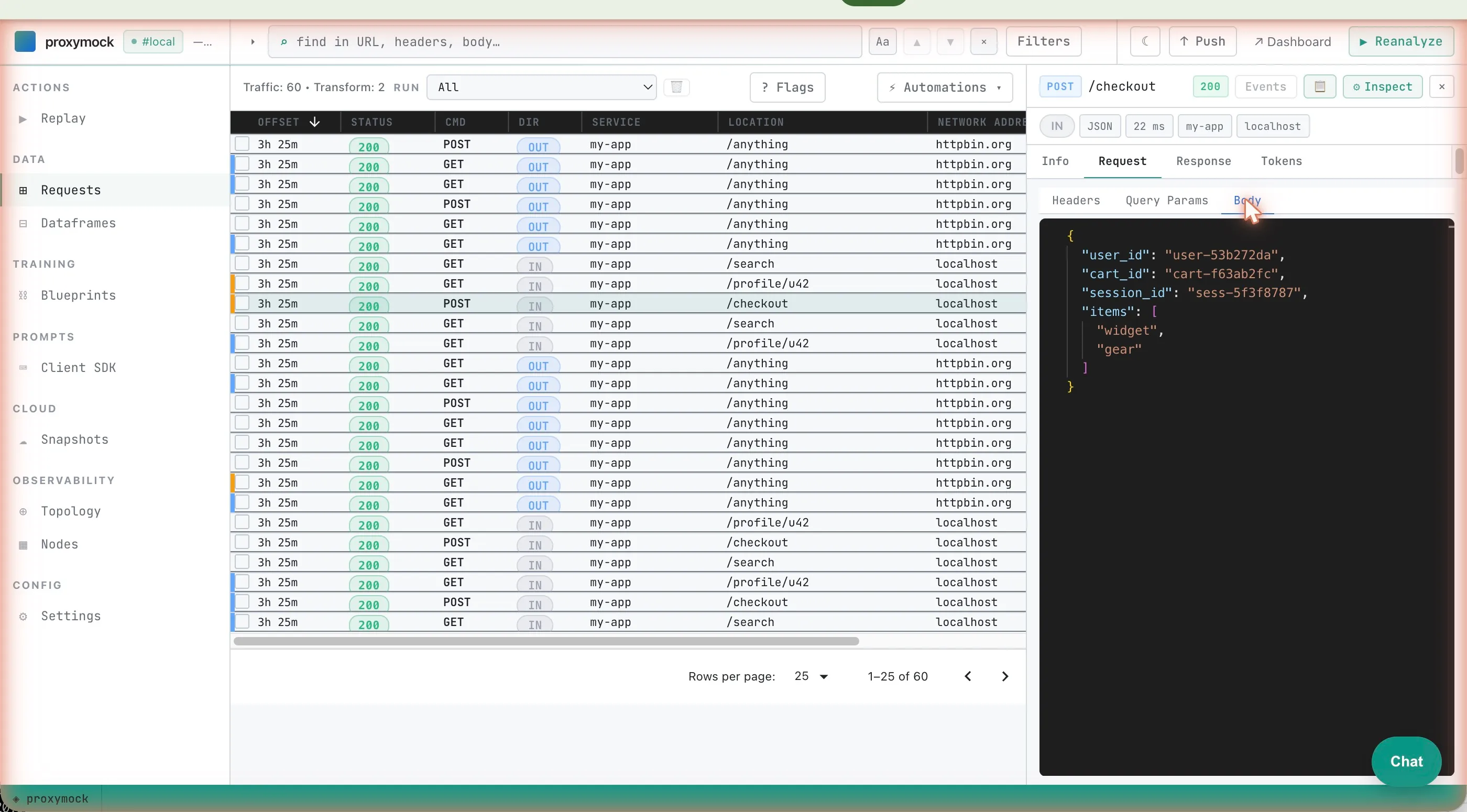Click the Filters button
Image resolution: width=1467 pixels, height=812 pixels.
(x=1043, y=41)
